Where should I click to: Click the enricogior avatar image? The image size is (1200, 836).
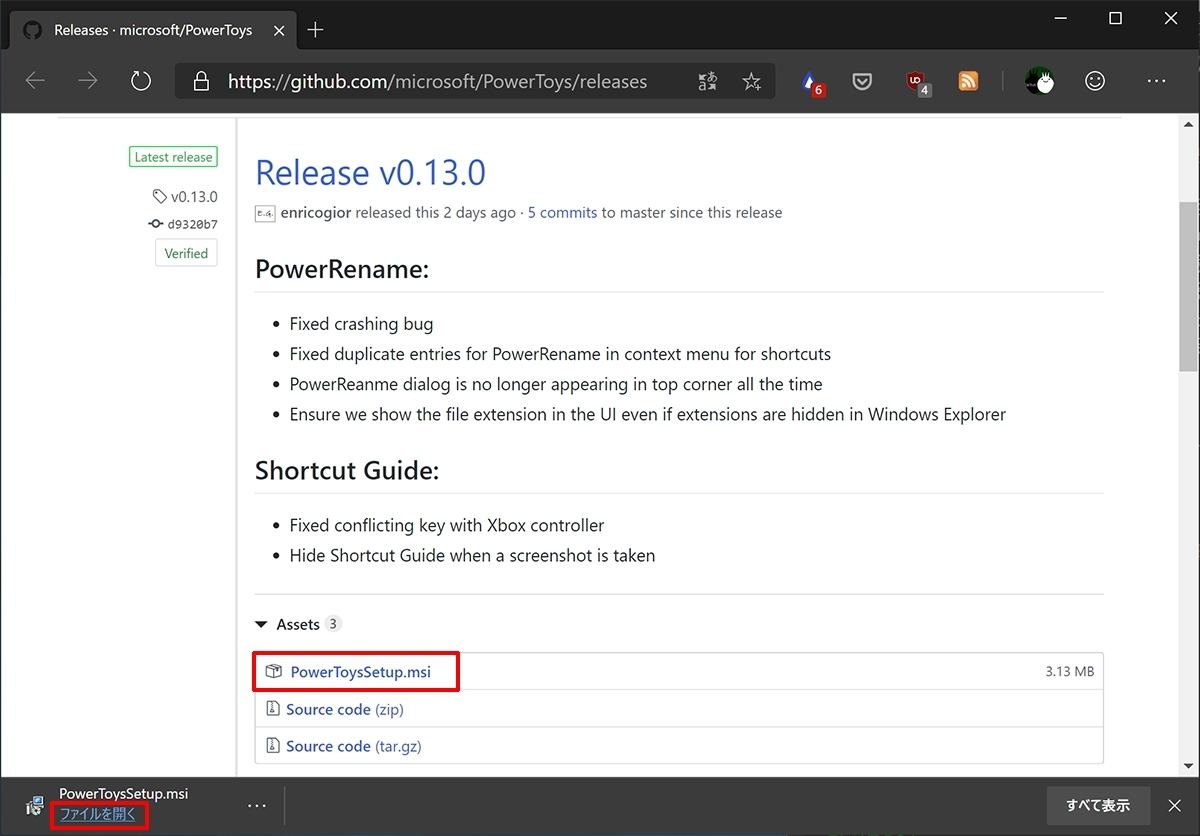pyautogui.click(x=265, y=213)
